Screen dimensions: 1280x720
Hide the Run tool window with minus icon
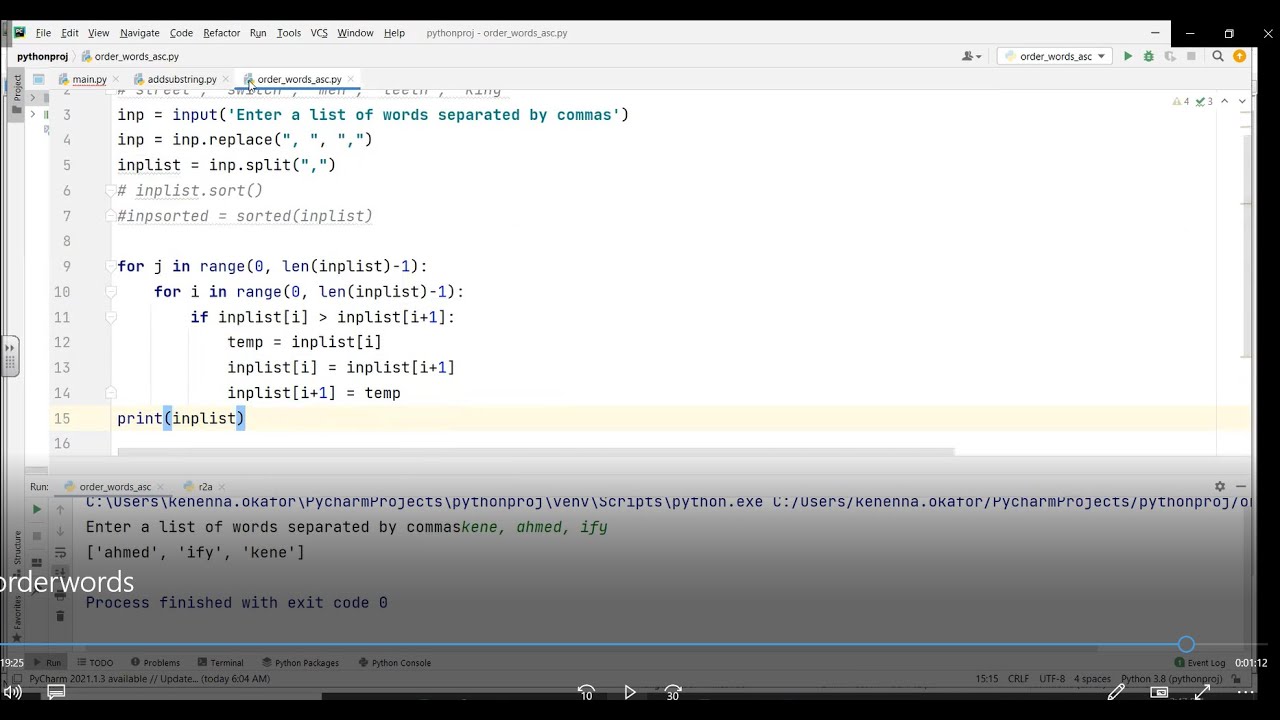(1241, 487)
